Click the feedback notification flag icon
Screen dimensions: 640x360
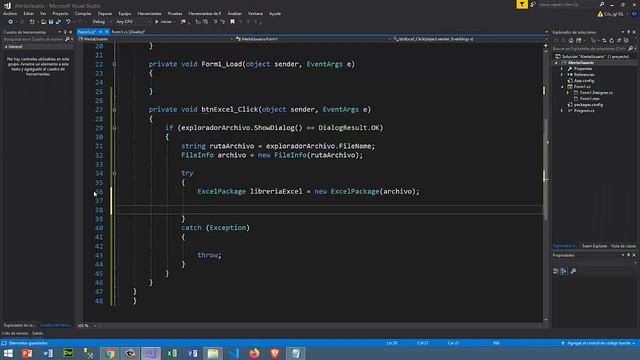522,4
